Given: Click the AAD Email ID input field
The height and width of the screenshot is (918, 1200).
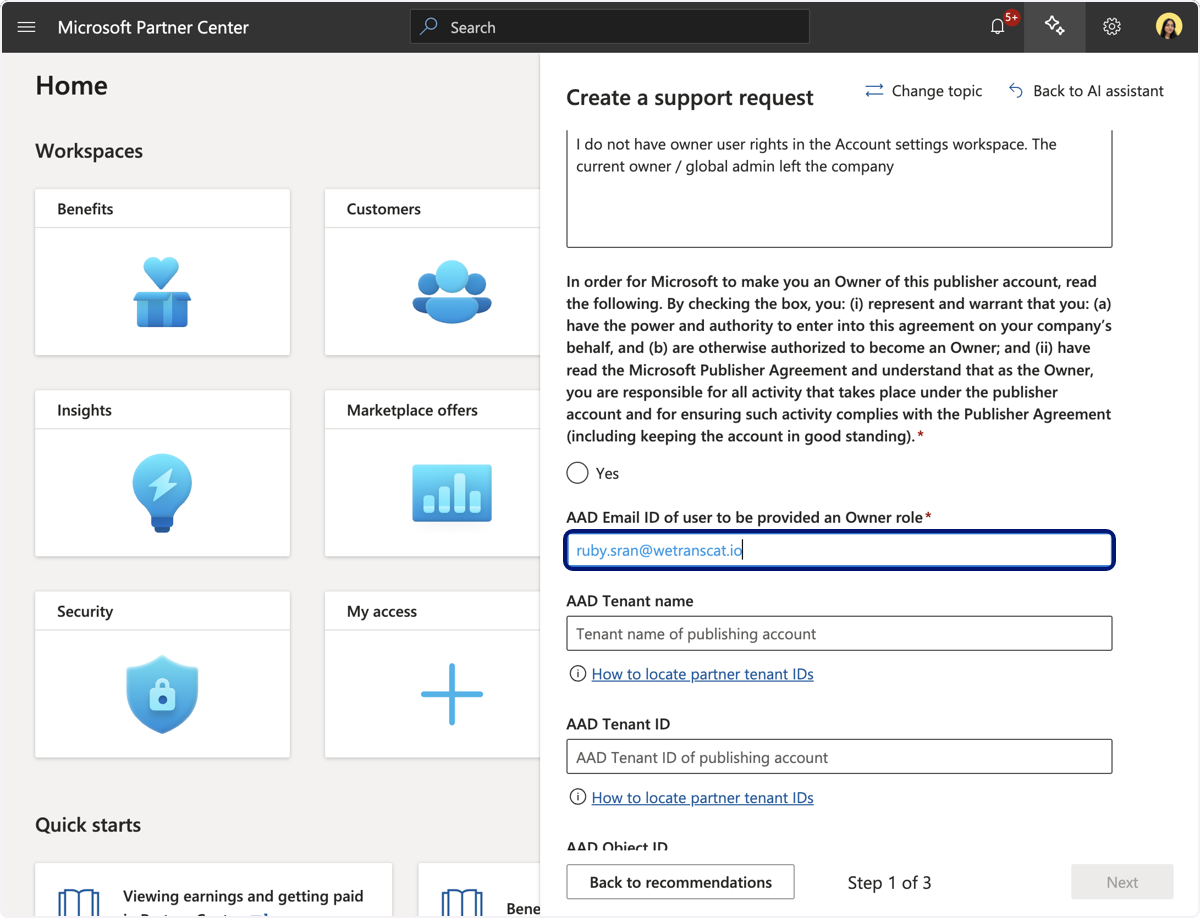Looking at the screenshot, I should [839, 550].
